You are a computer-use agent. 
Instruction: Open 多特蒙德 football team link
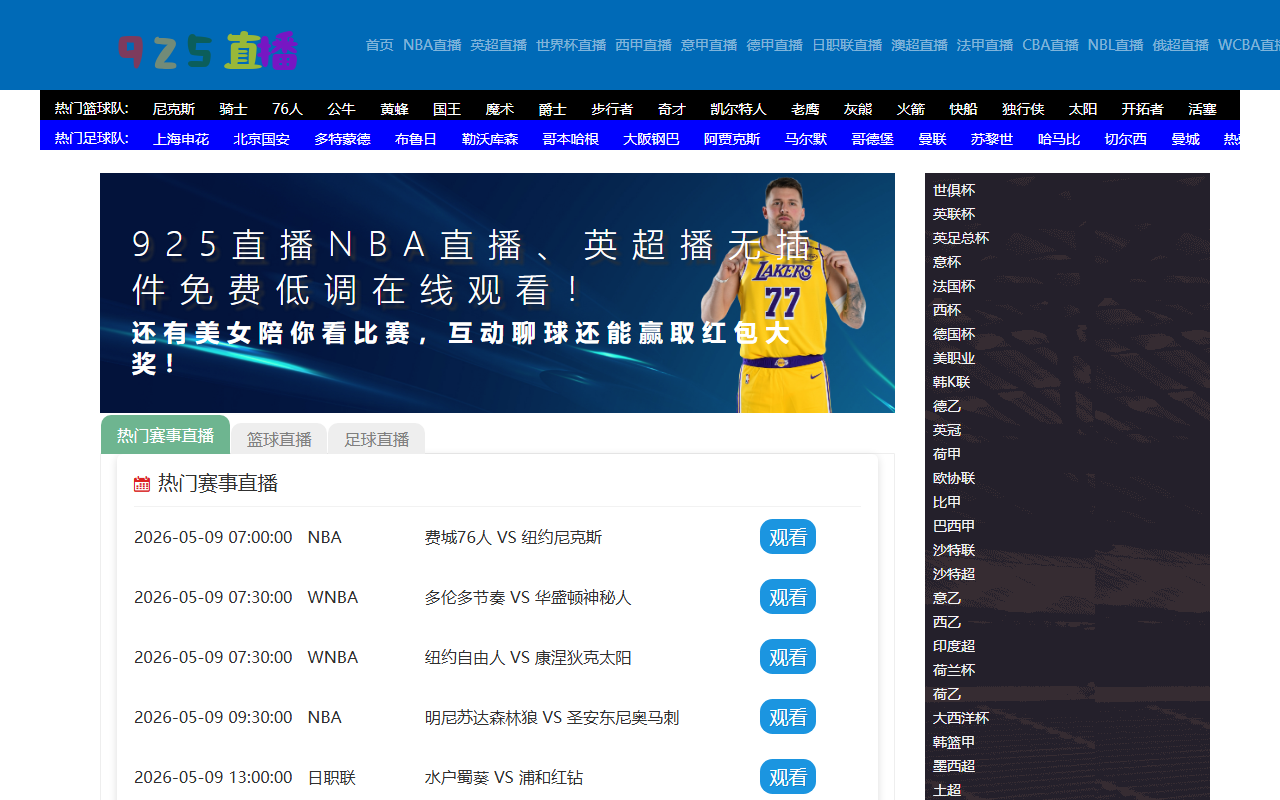[342, 139]
